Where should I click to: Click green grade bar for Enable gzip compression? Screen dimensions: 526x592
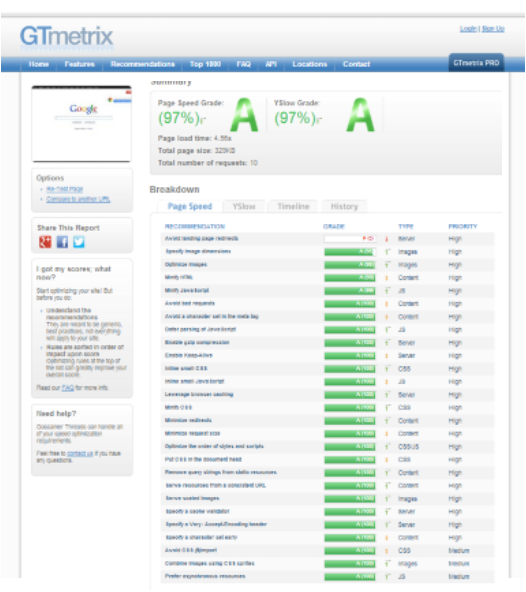coord(350,343)
